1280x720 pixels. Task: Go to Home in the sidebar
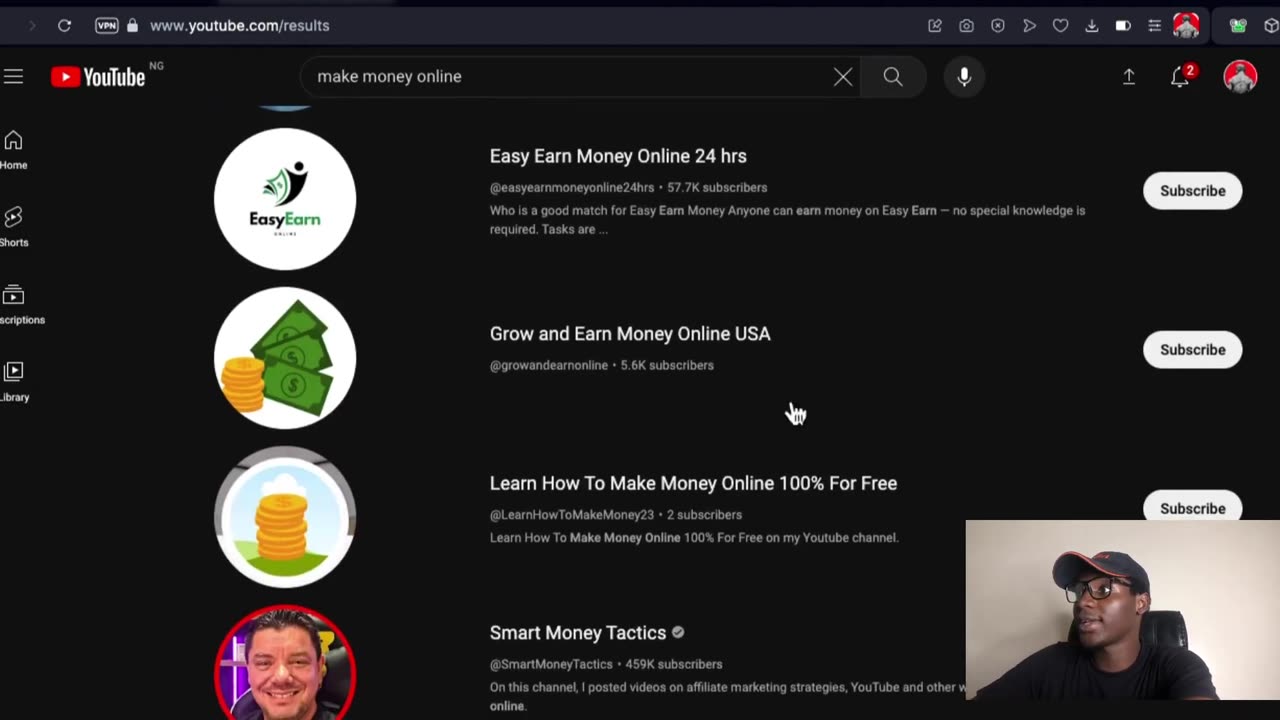click(13, 150)
